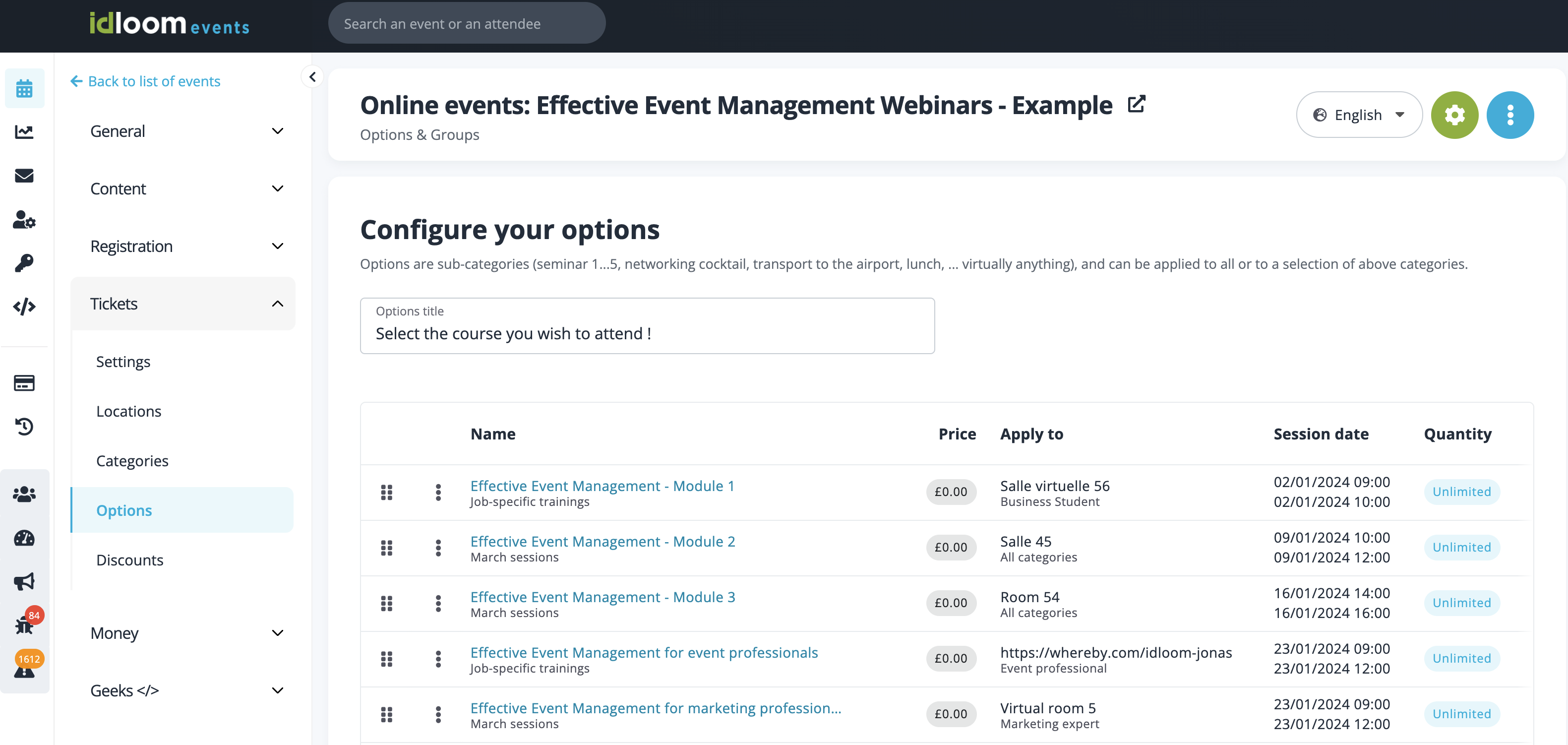
Task: Open the statistics chart icon in sidebar
Action: [x=24, y=132]
